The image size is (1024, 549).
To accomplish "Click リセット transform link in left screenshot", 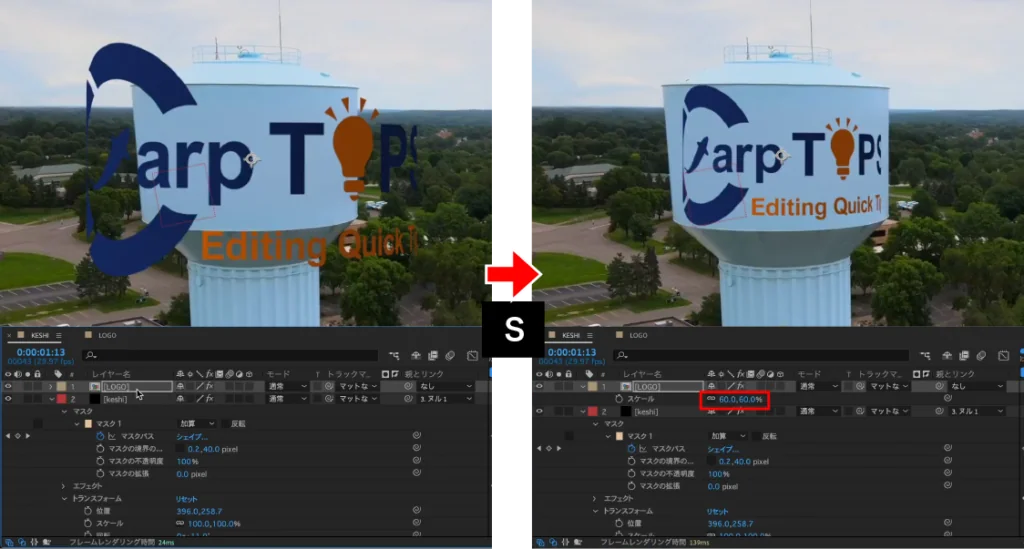I will pyautogui.click(x=186, y=499).
